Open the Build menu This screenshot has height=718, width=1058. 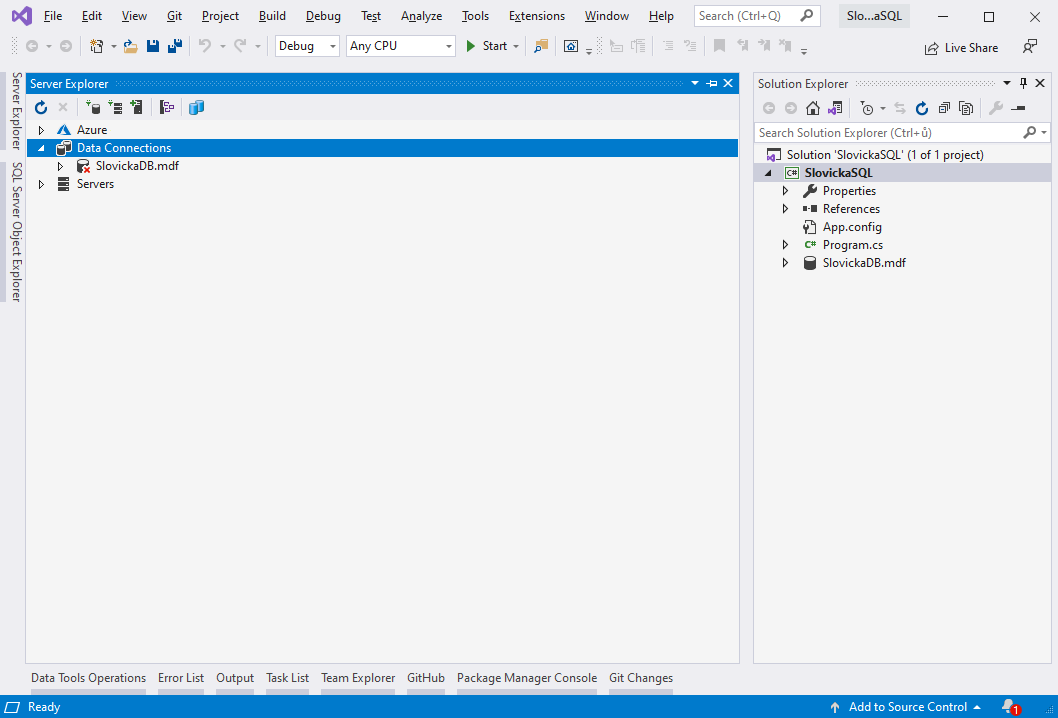[272, 16]
